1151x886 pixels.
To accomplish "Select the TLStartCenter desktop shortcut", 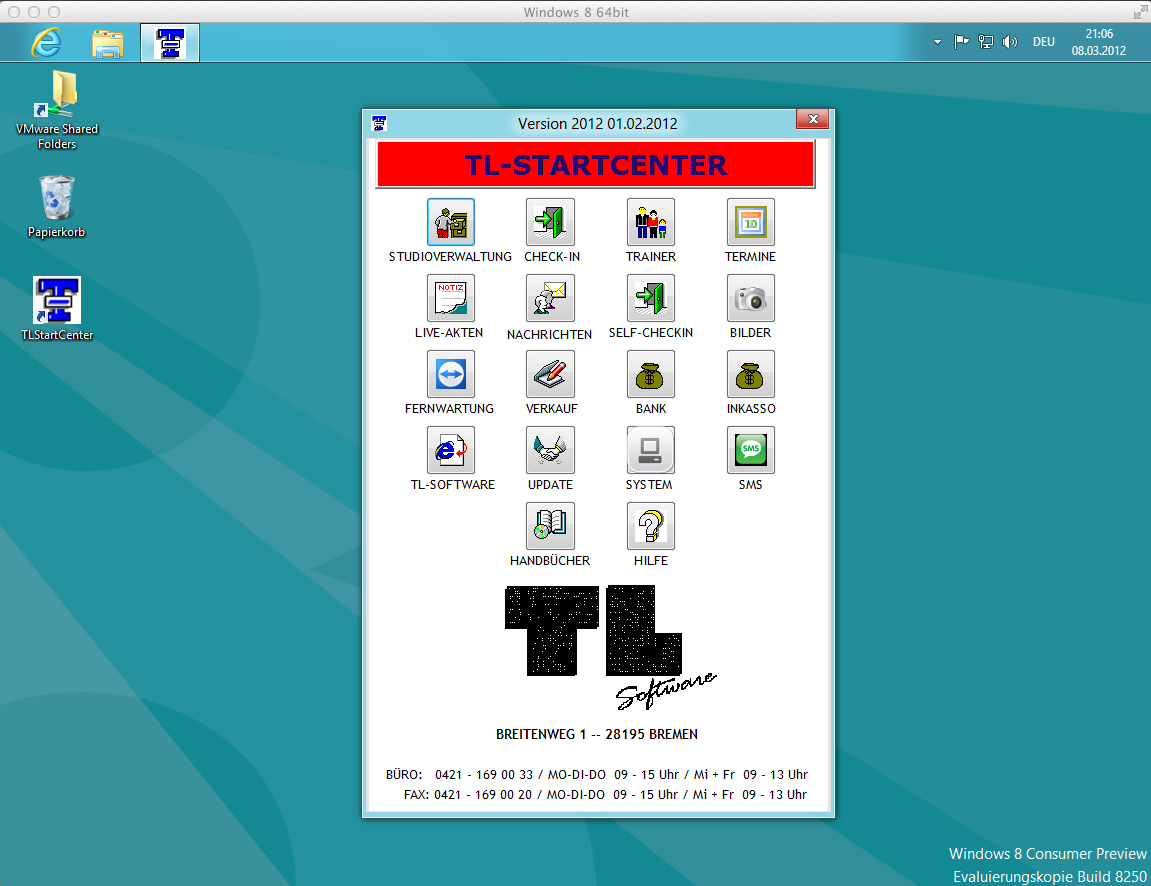I will click(x=57, y=309).
